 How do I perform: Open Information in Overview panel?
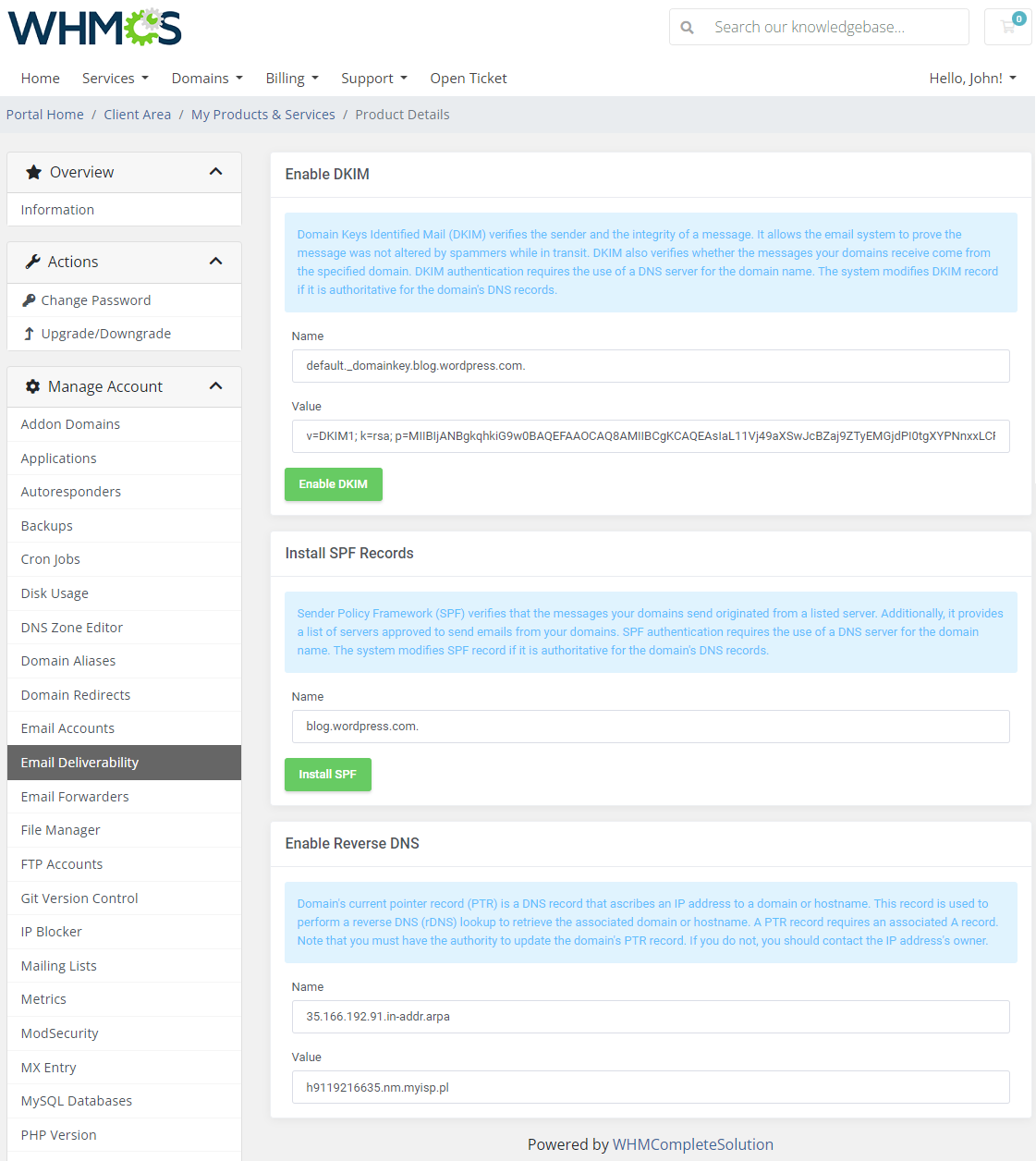coord(124,210)
